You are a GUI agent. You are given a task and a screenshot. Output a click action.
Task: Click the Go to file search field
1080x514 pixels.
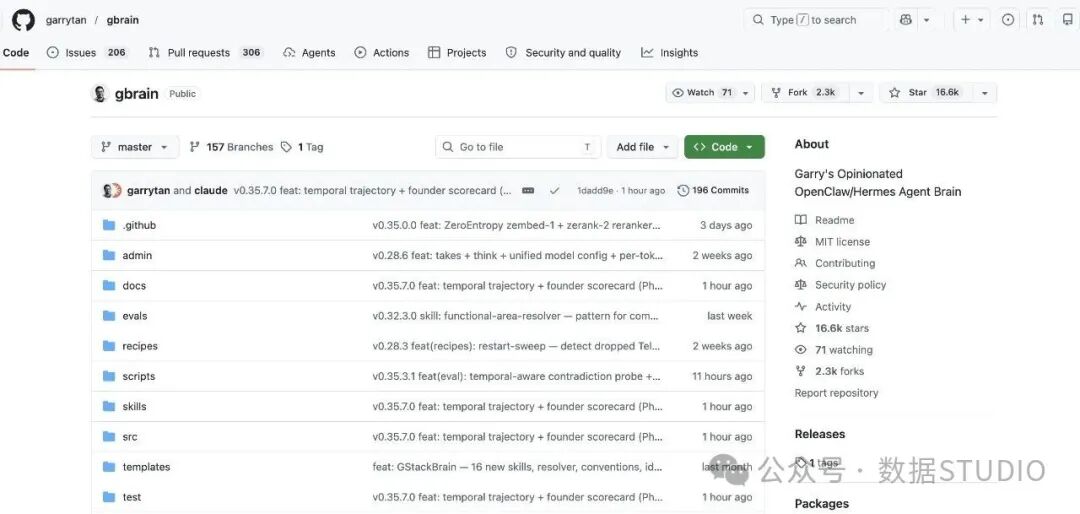(518, 147)
